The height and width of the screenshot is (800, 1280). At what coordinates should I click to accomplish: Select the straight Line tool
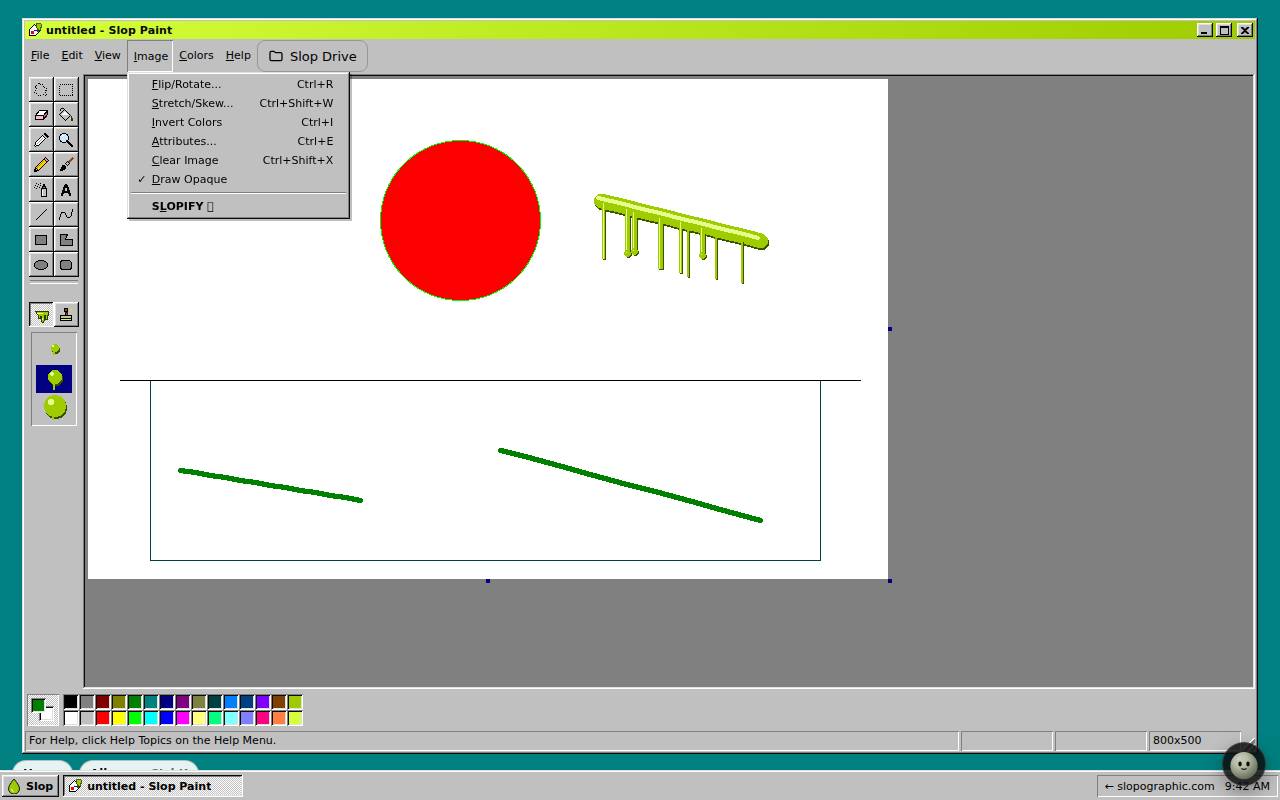pos(41,214)
